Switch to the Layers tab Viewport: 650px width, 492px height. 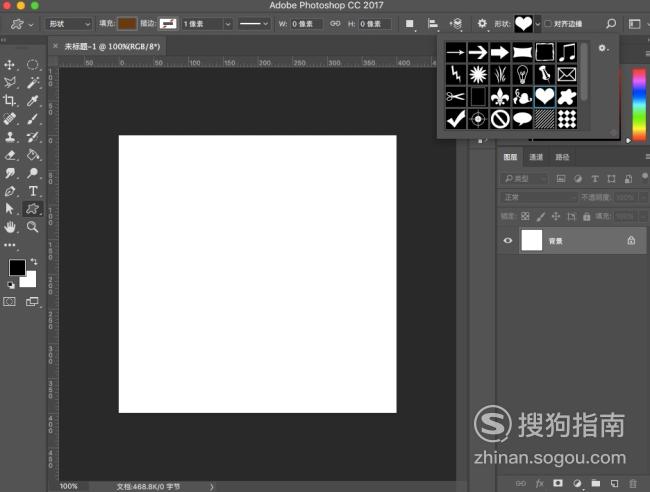click(x=510, y=157)
